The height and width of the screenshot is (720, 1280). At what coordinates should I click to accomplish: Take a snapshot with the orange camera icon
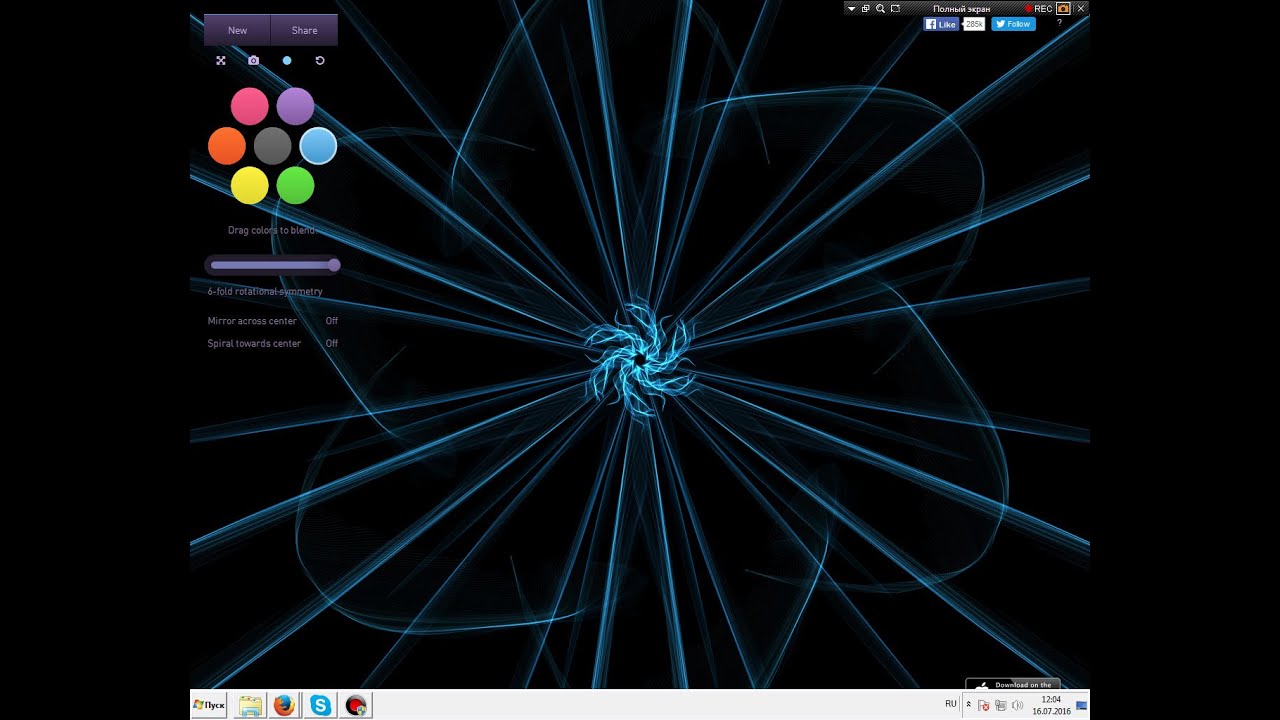1063,8
